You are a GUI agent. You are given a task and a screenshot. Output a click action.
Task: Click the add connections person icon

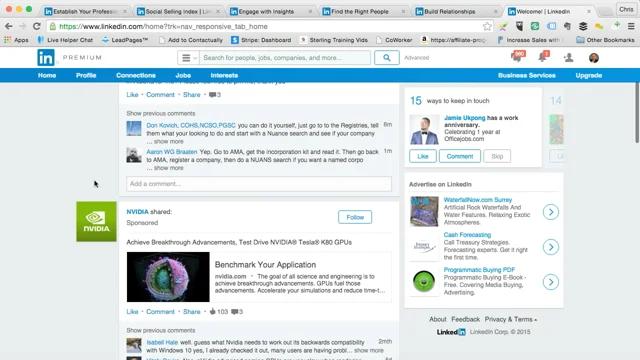(x=568, y=58)
